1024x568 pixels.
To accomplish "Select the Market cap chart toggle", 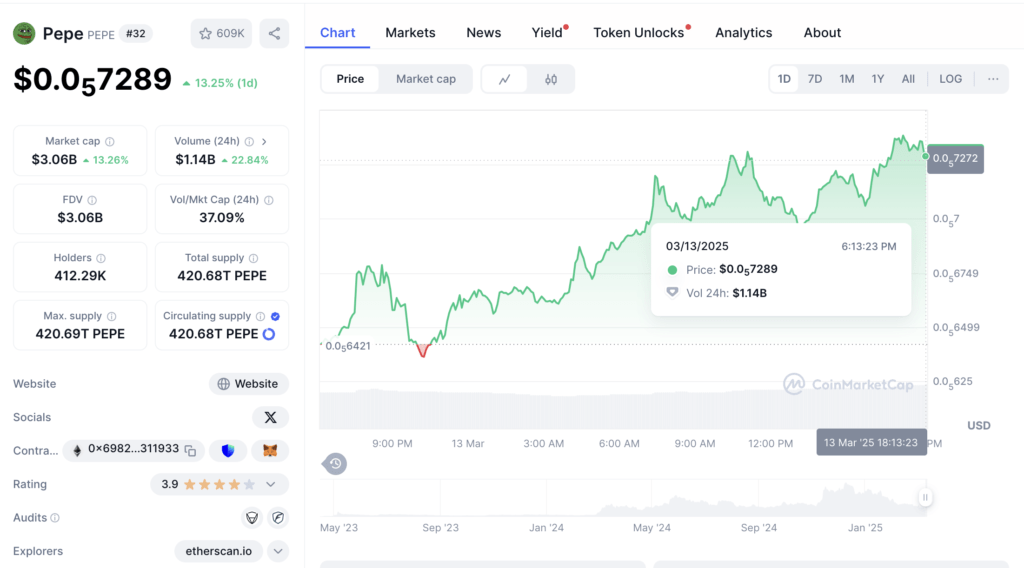I will 426,79.
